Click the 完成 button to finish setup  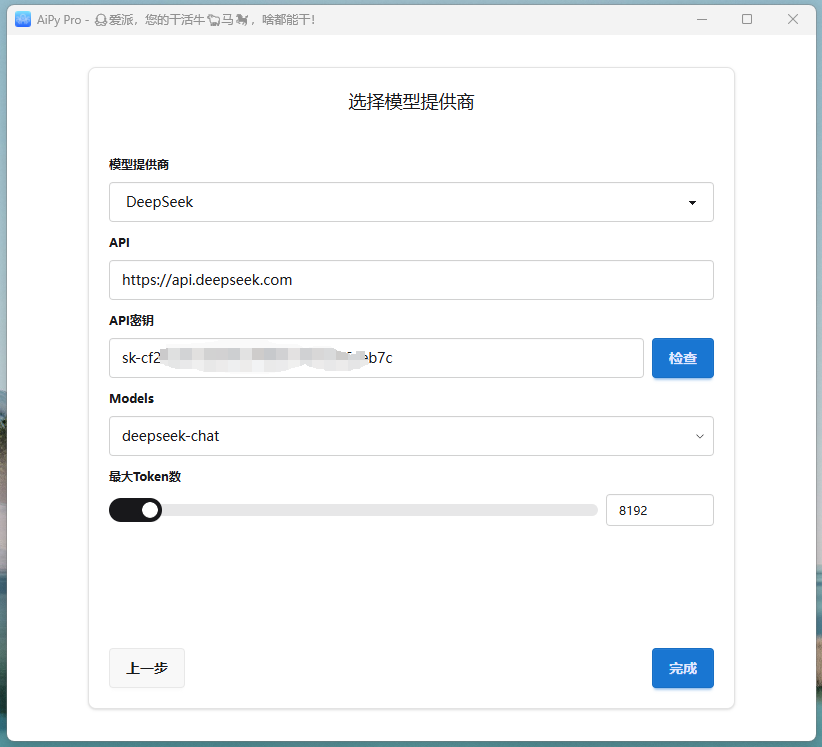[x=683, y=668]
